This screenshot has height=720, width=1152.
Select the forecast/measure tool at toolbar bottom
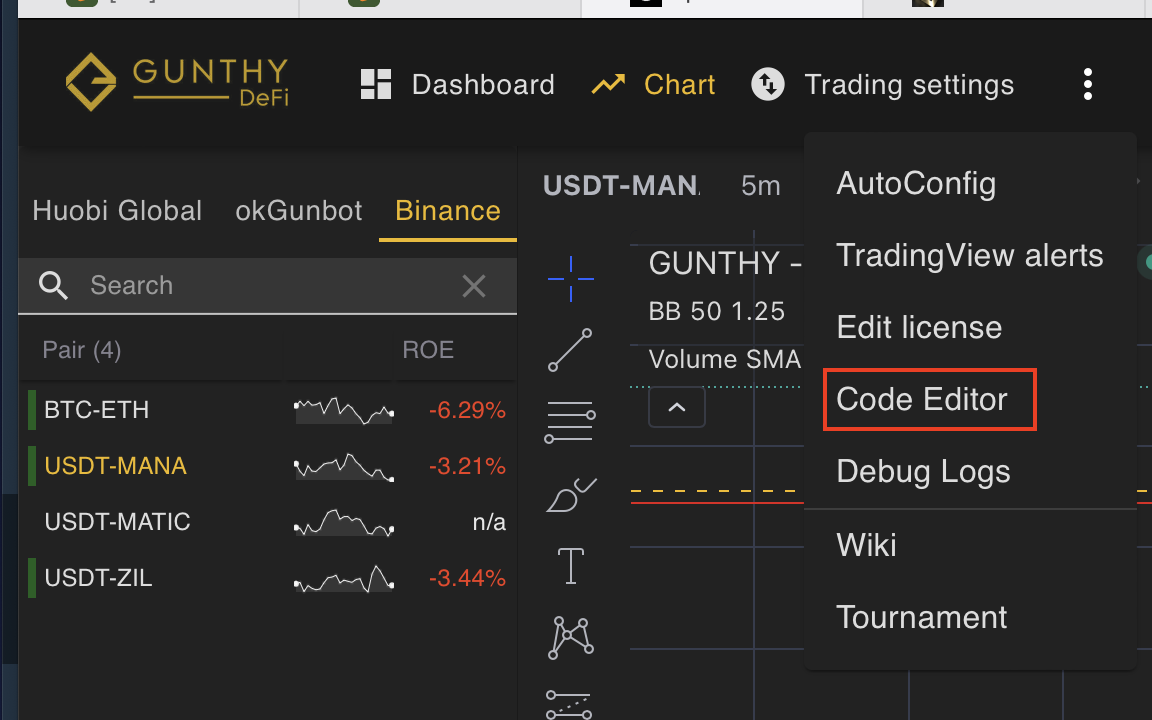click(x=569, y=705)
